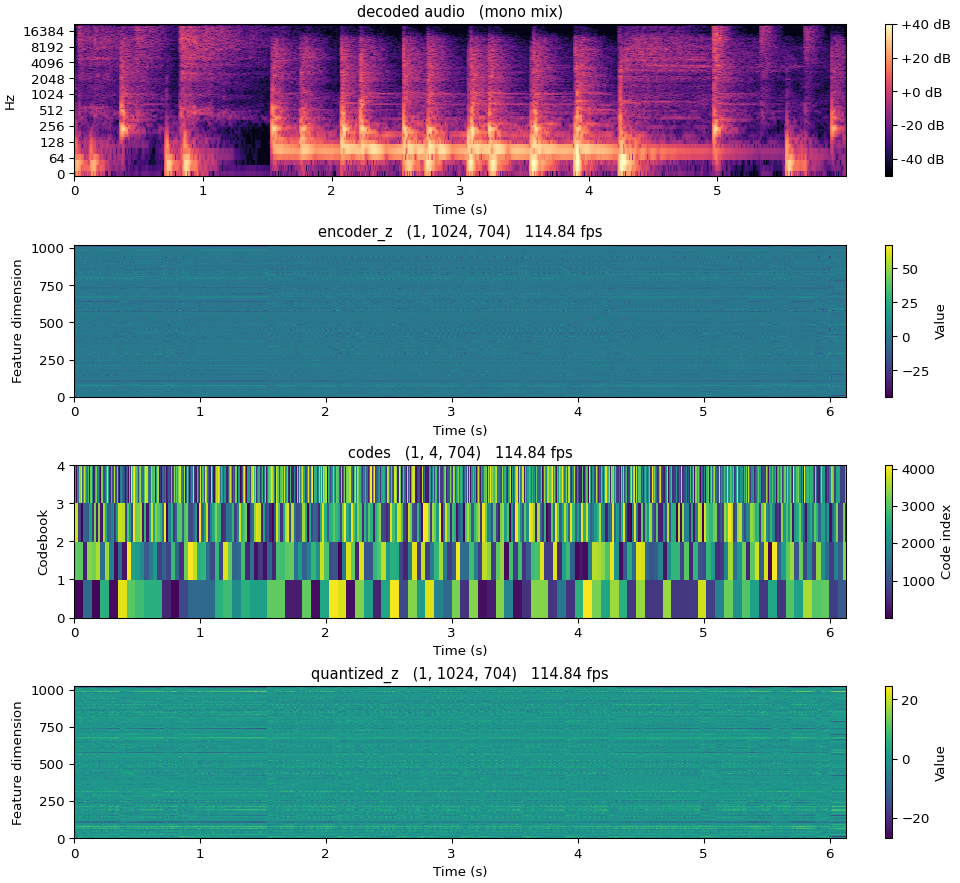Click the '2048' Hz axis tick
960x883 pixels.
pyautogui.click(x=48, y=79)
